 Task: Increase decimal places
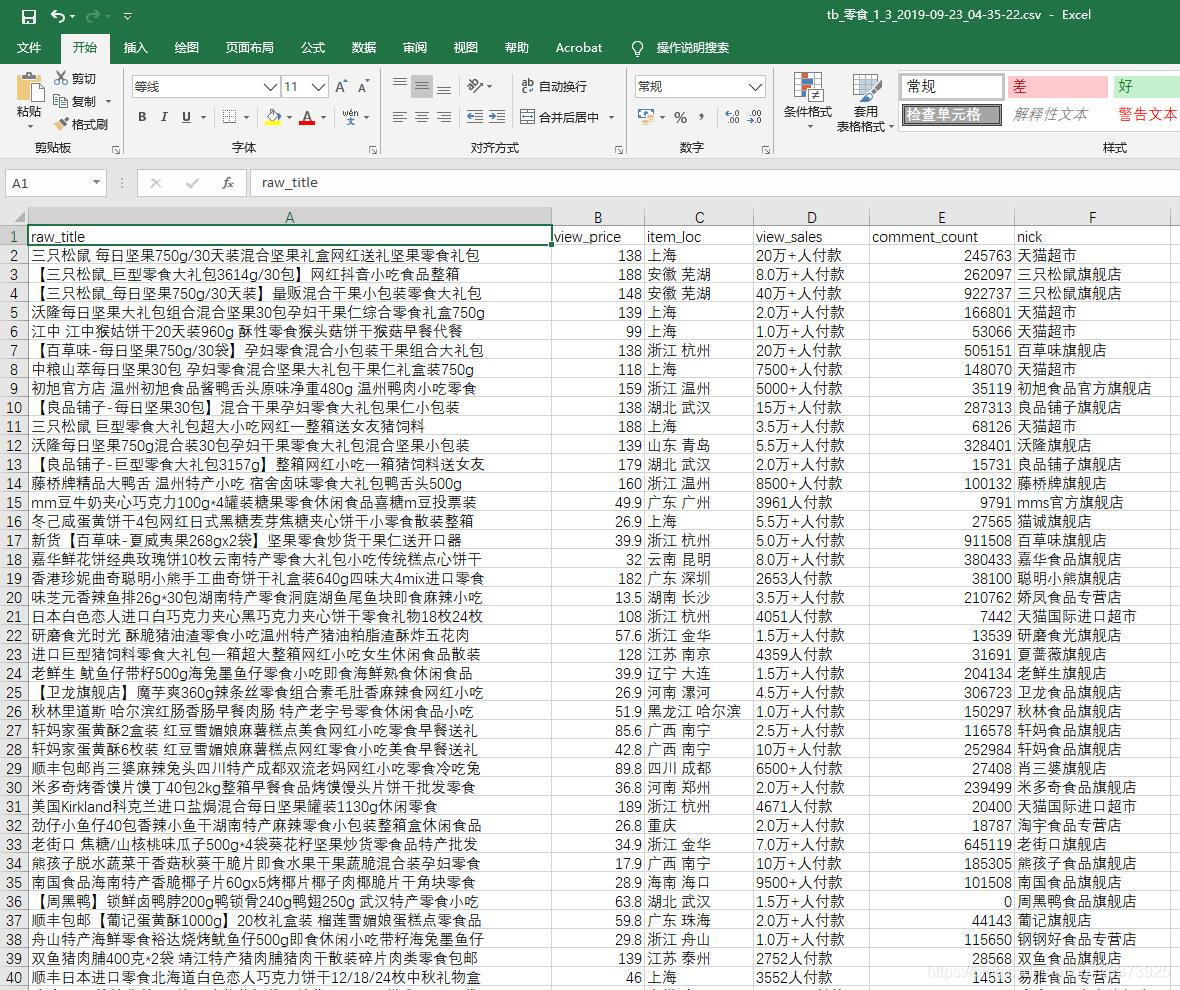[x=733, y=117]
